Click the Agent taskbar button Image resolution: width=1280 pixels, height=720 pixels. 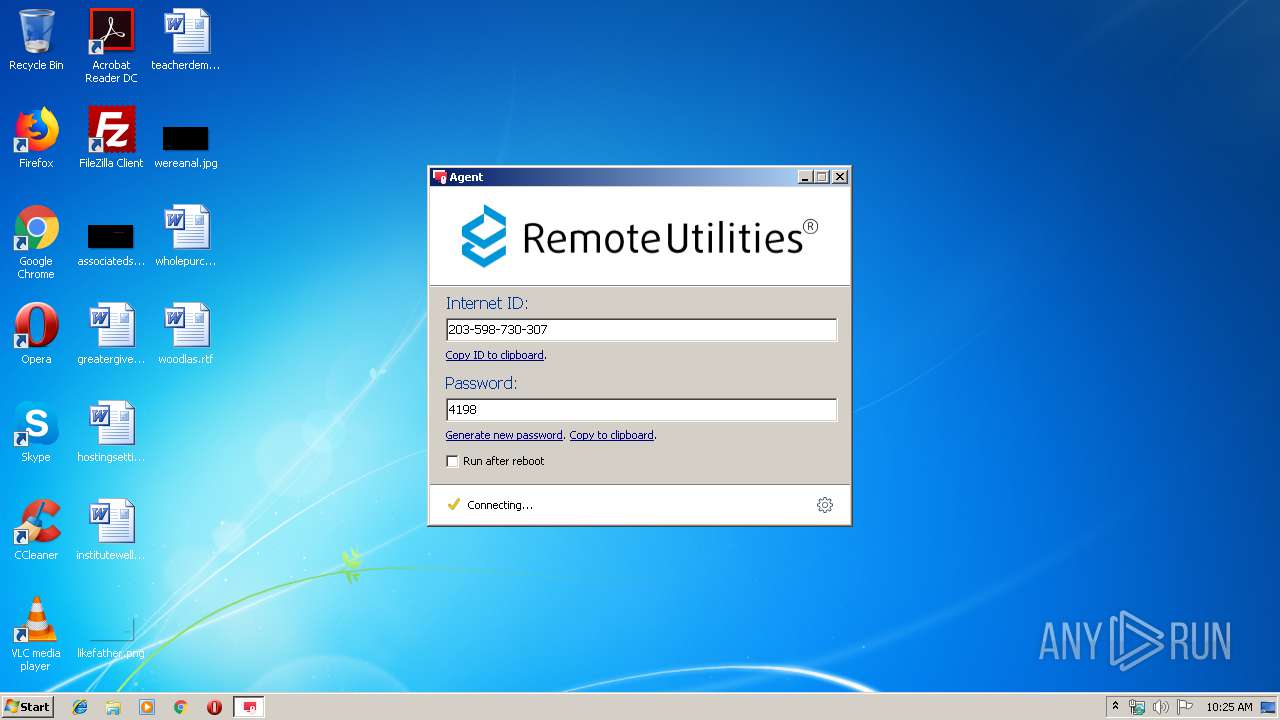click(x=249, y=707)
